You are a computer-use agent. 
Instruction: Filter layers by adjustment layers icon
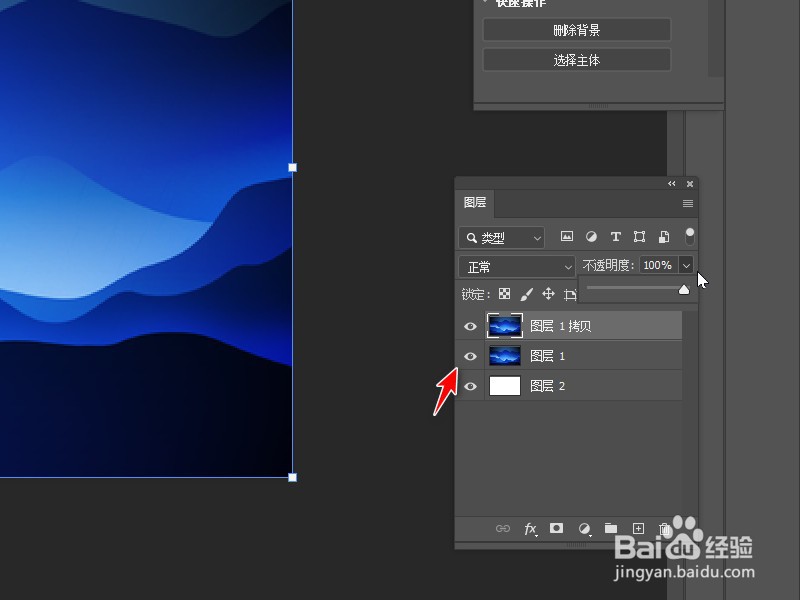coord(591,236)
